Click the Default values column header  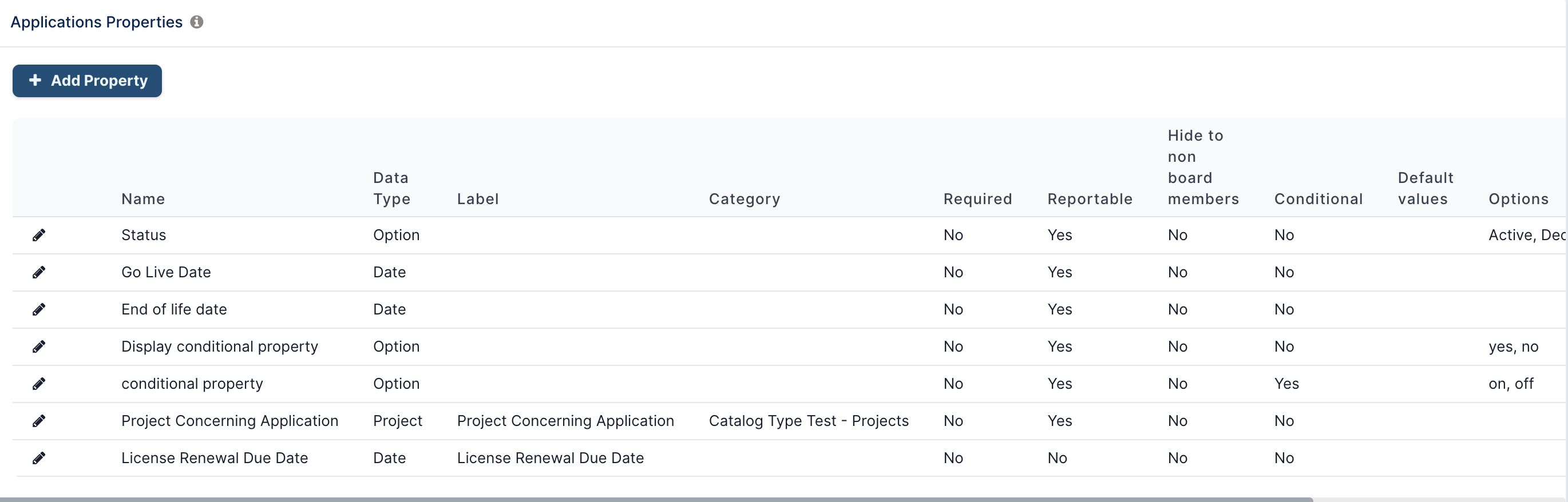(x=1426, y=189)
